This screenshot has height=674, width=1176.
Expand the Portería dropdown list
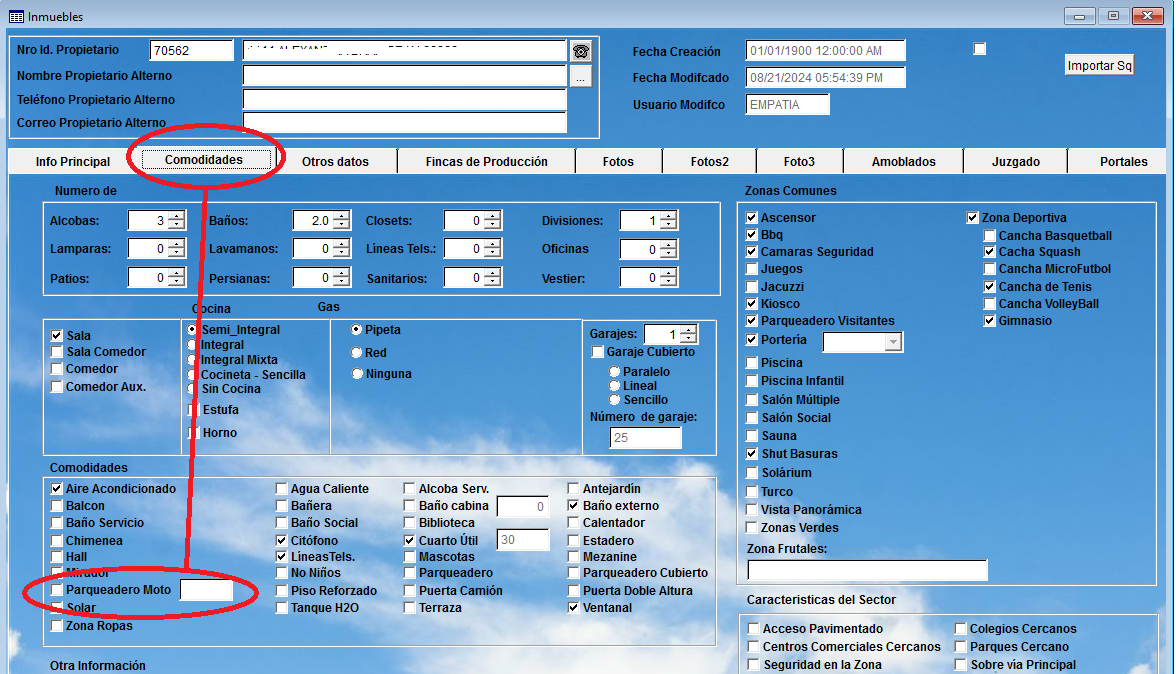[x=892, y=342]
